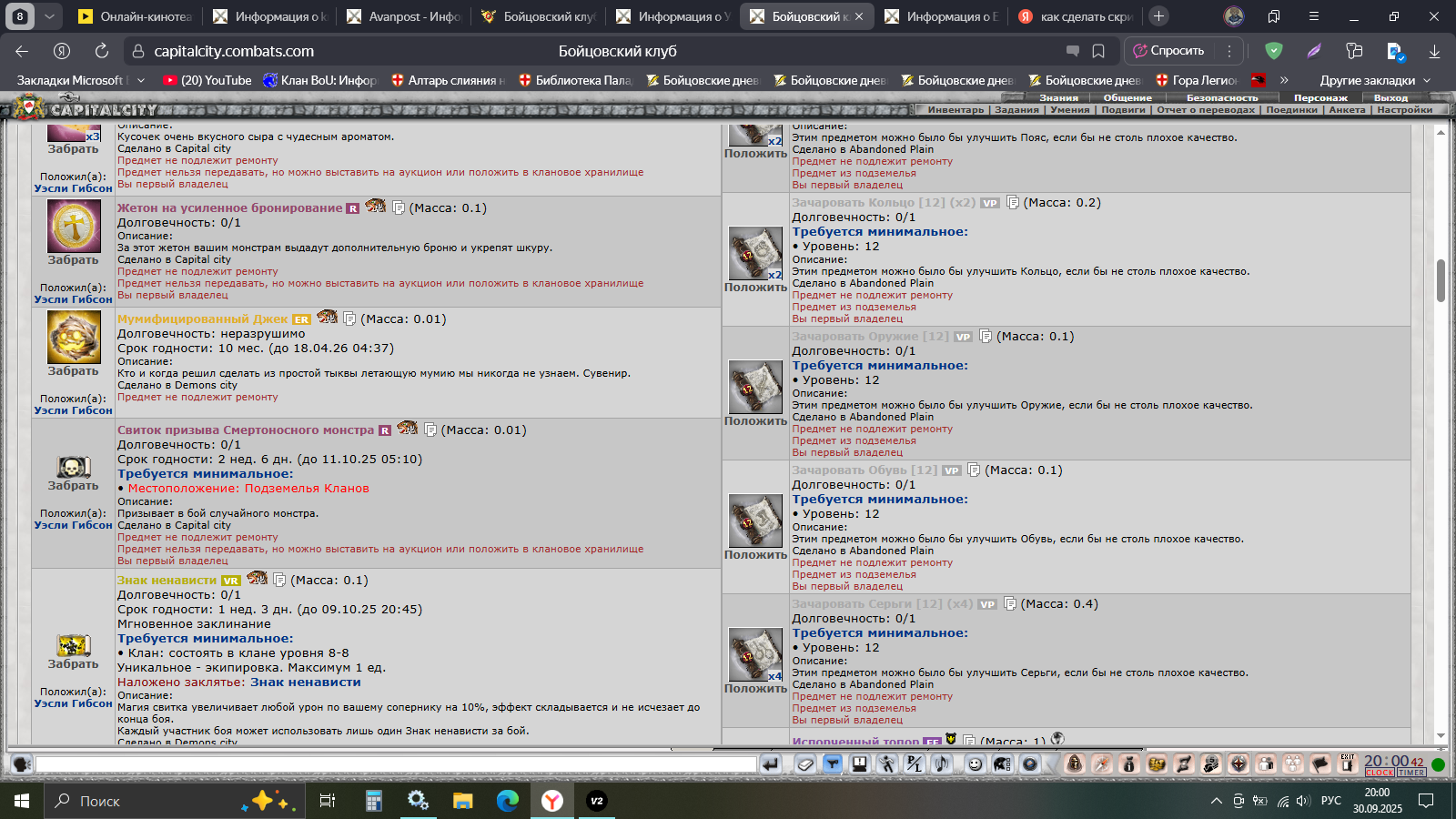Toggle the green status indicator
This screenshot has width=1456, height=819.
click(1439, 764)
